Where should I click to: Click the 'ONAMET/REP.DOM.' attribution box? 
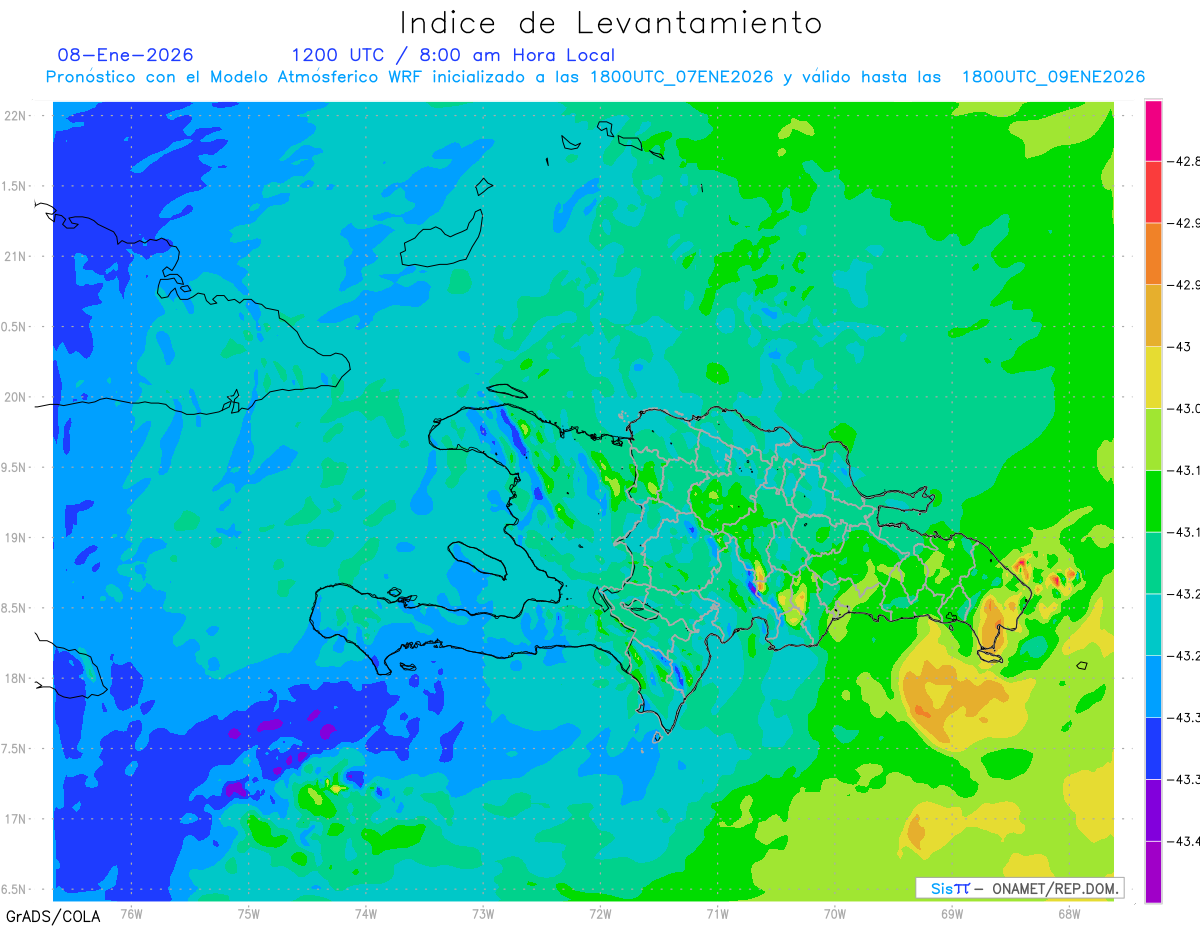(x=1020, y=888)
